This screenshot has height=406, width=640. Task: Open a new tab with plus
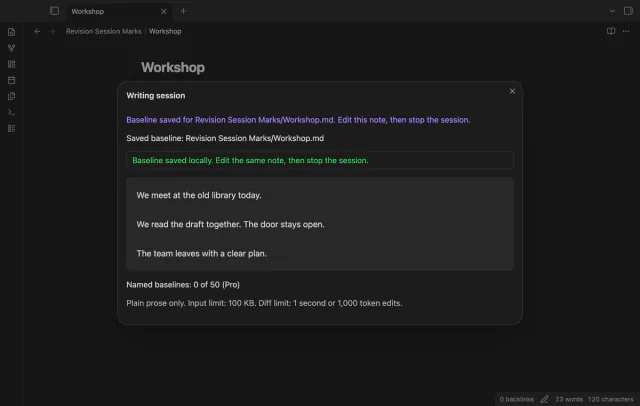coord(183,11)
